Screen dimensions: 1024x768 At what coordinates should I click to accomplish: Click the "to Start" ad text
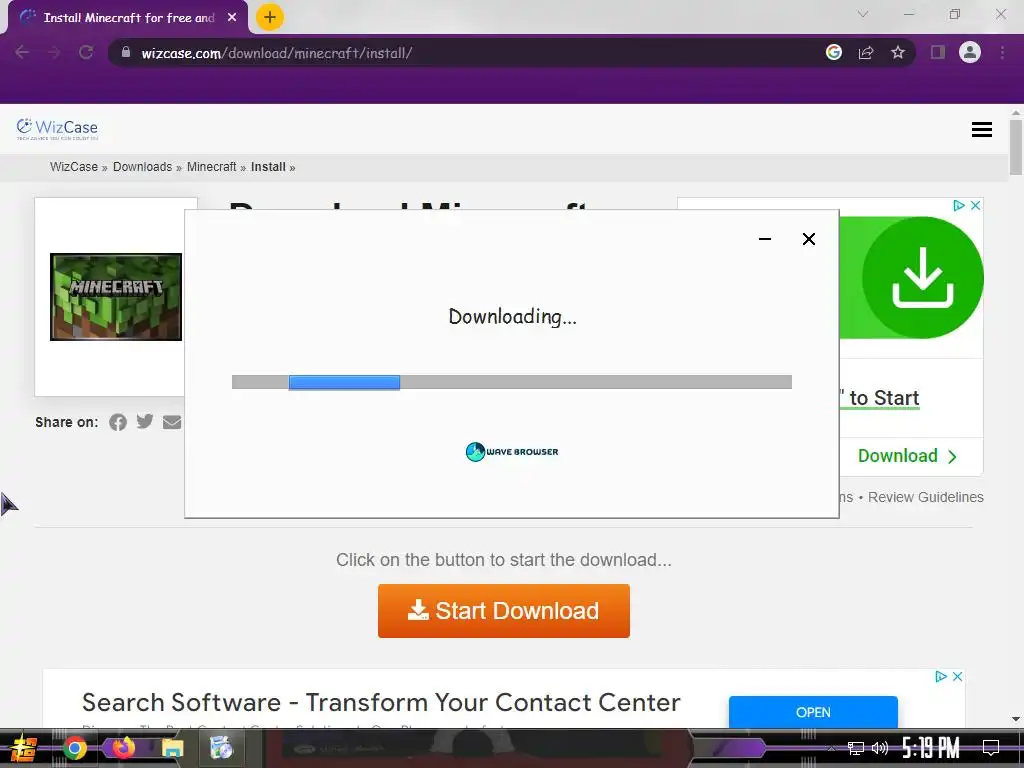point(880,397)
